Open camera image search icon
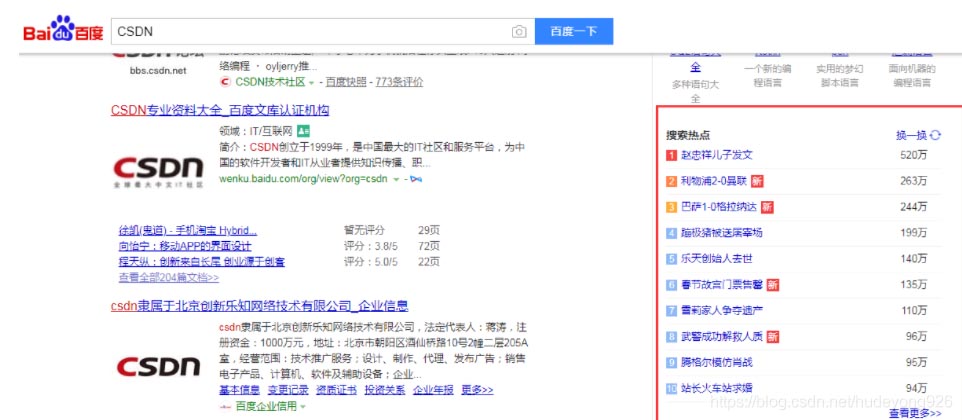The height and width of the screenshot is (420, 962). pos(519,32)
